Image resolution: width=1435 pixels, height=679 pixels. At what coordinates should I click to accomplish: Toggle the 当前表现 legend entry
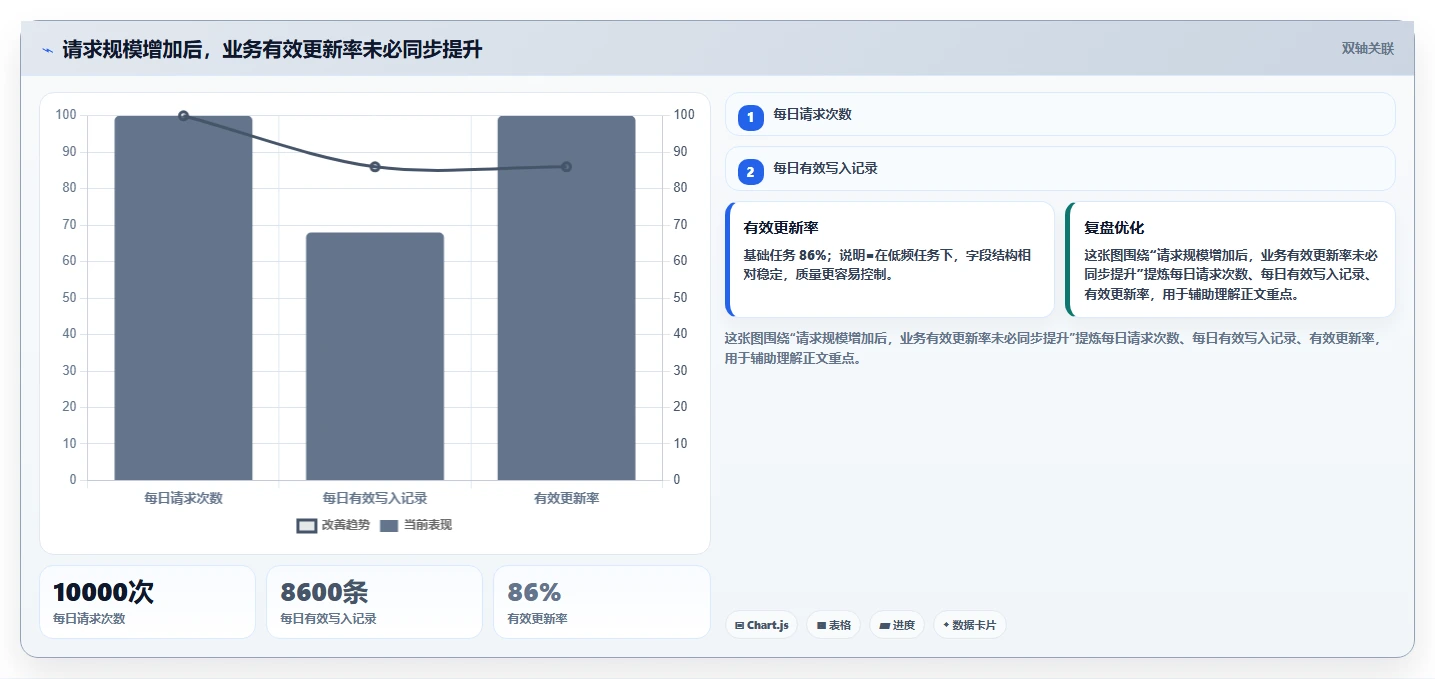coord(416,525)
